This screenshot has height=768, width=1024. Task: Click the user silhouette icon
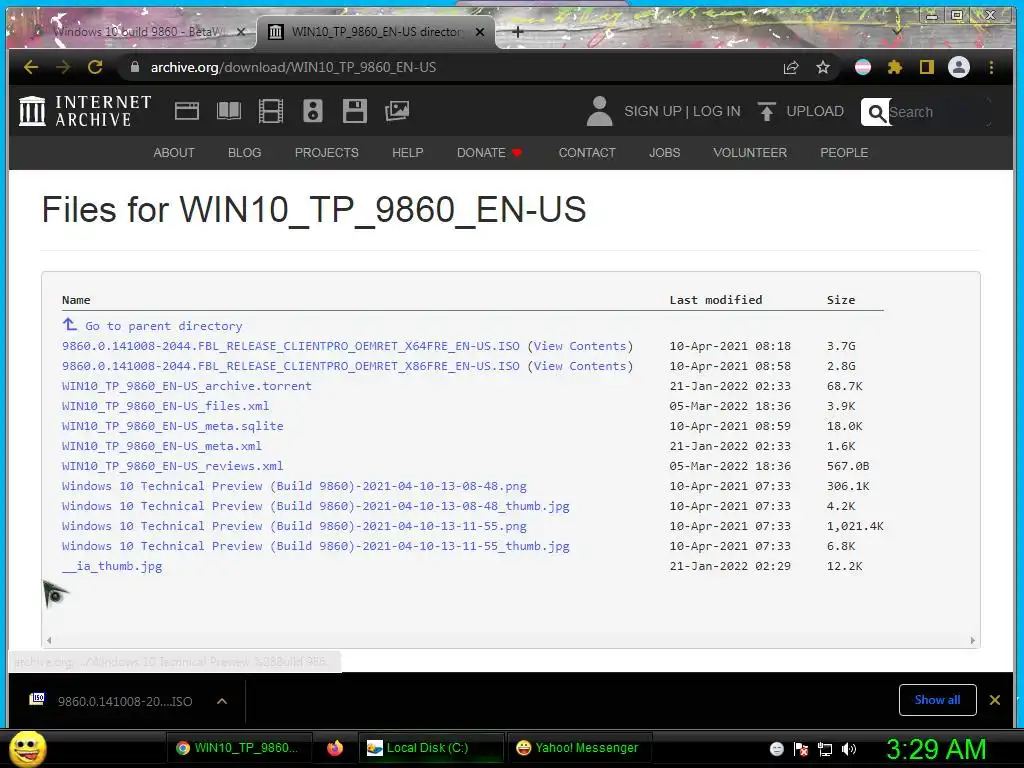(x=599, y=111)
